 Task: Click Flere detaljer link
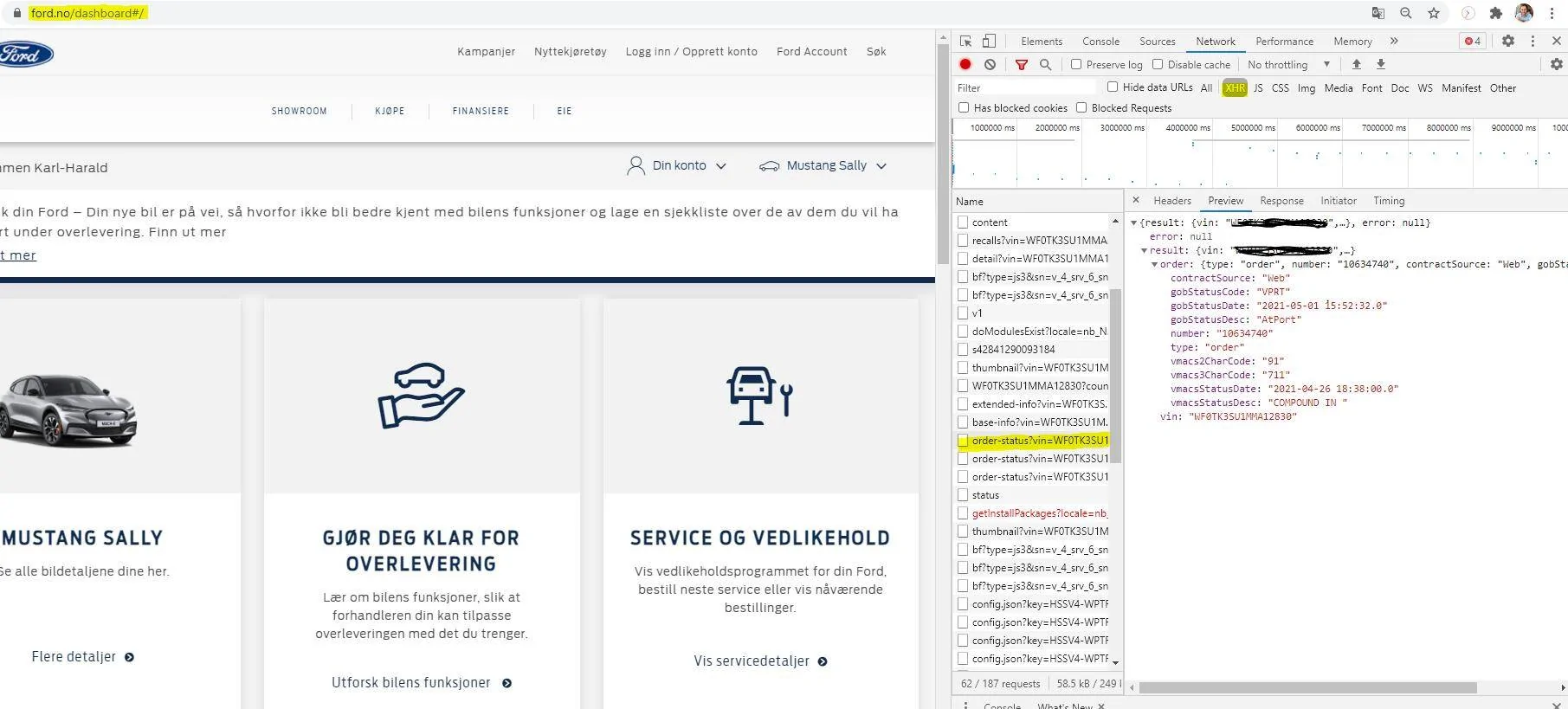[83, 656]
